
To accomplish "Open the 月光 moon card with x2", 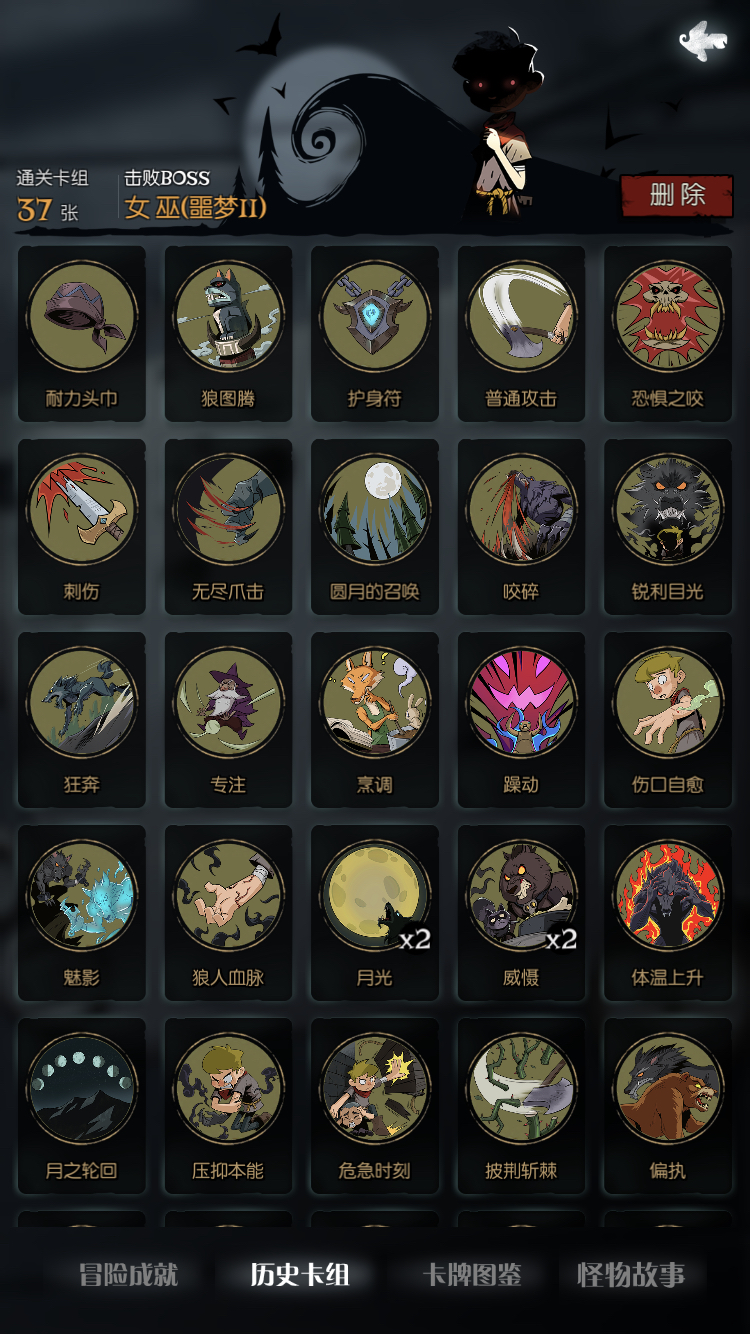I will tap(375, 913).
